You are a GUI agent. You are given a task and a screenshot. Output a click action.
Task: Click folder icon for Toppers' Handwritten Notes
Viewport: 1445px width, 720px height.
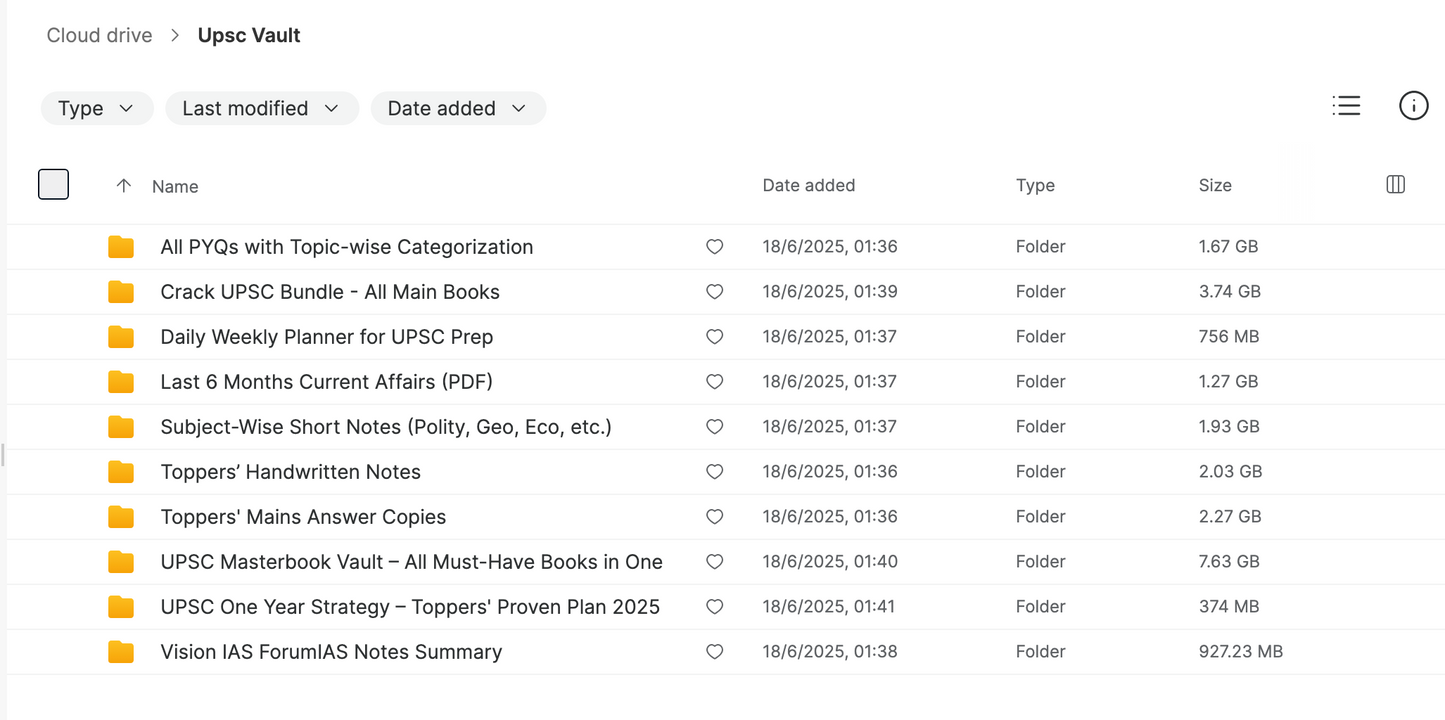click(x=121, y=471)
